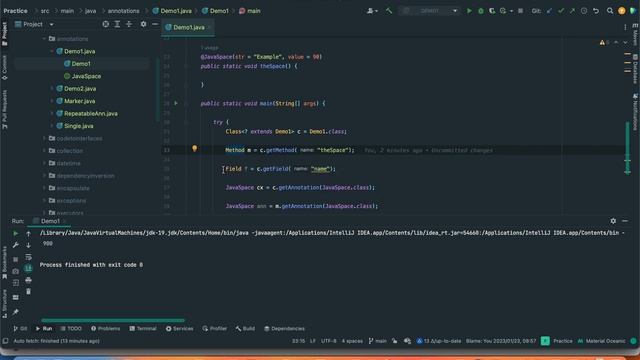Go to the next highlighted error arrow
This screenshot has width=640, height=360.
[625, 42]
